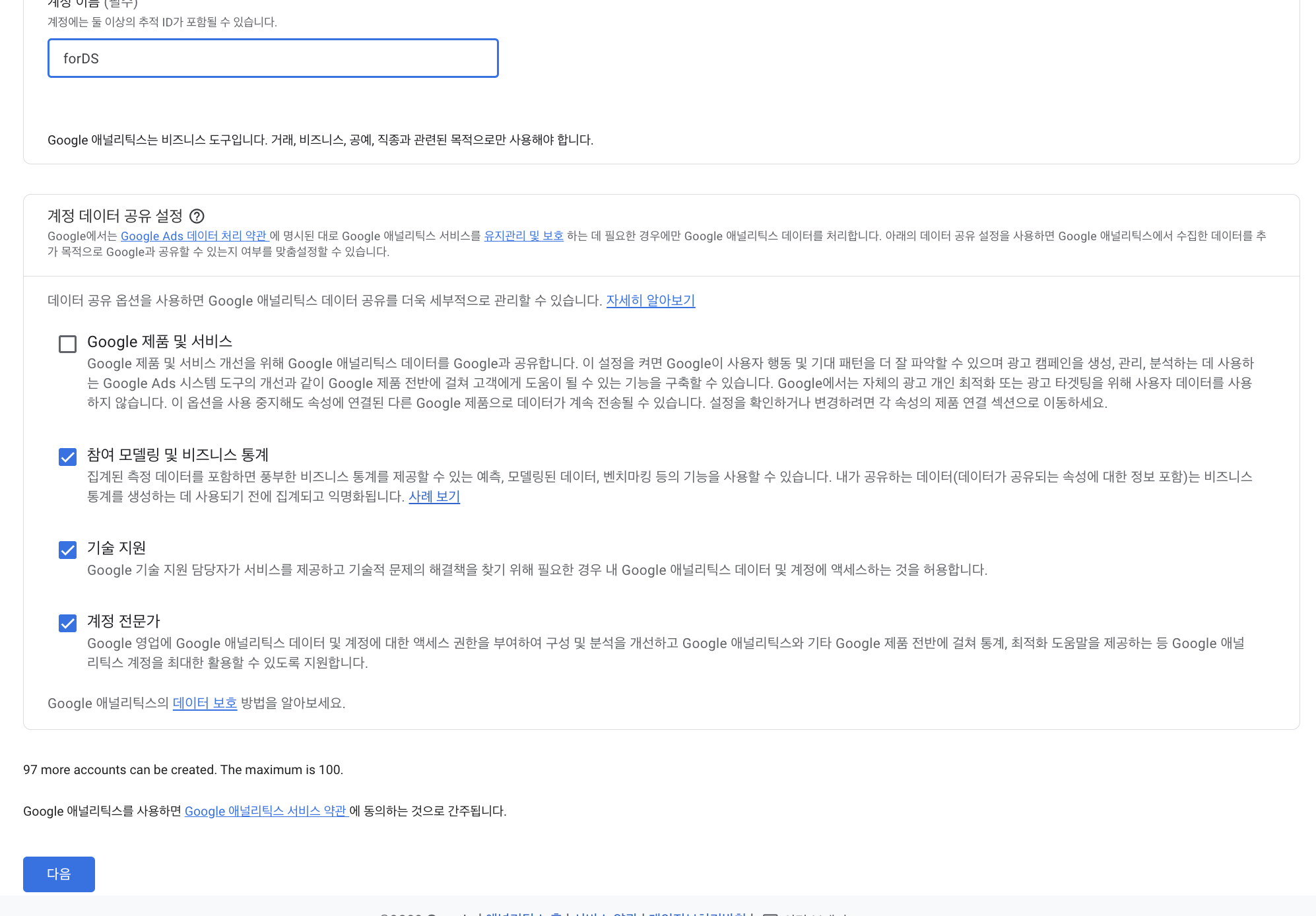The width and height of the screenshot is (1316, 916).
Task: Uncheck the 참여 모델링 및 비즈니스 통계 checkbox
Action: [x=67, y=457]
